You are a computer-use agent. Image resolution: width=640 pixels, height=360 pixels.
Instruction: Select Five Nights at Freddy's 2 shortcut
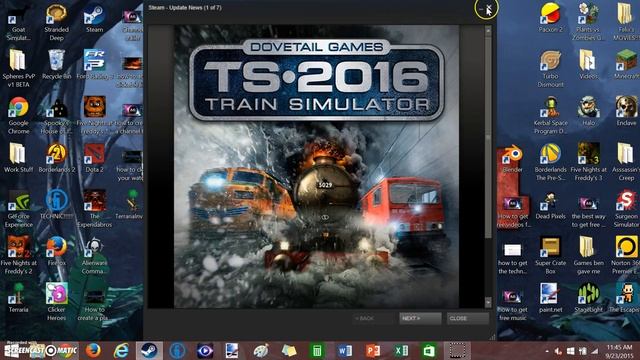pos(18,256)
